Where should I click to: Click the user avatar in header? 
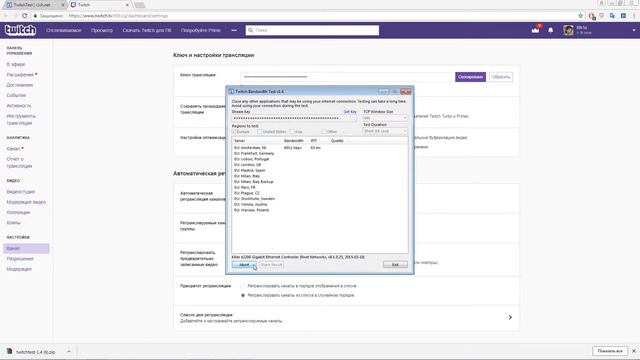tap(568, 30)
